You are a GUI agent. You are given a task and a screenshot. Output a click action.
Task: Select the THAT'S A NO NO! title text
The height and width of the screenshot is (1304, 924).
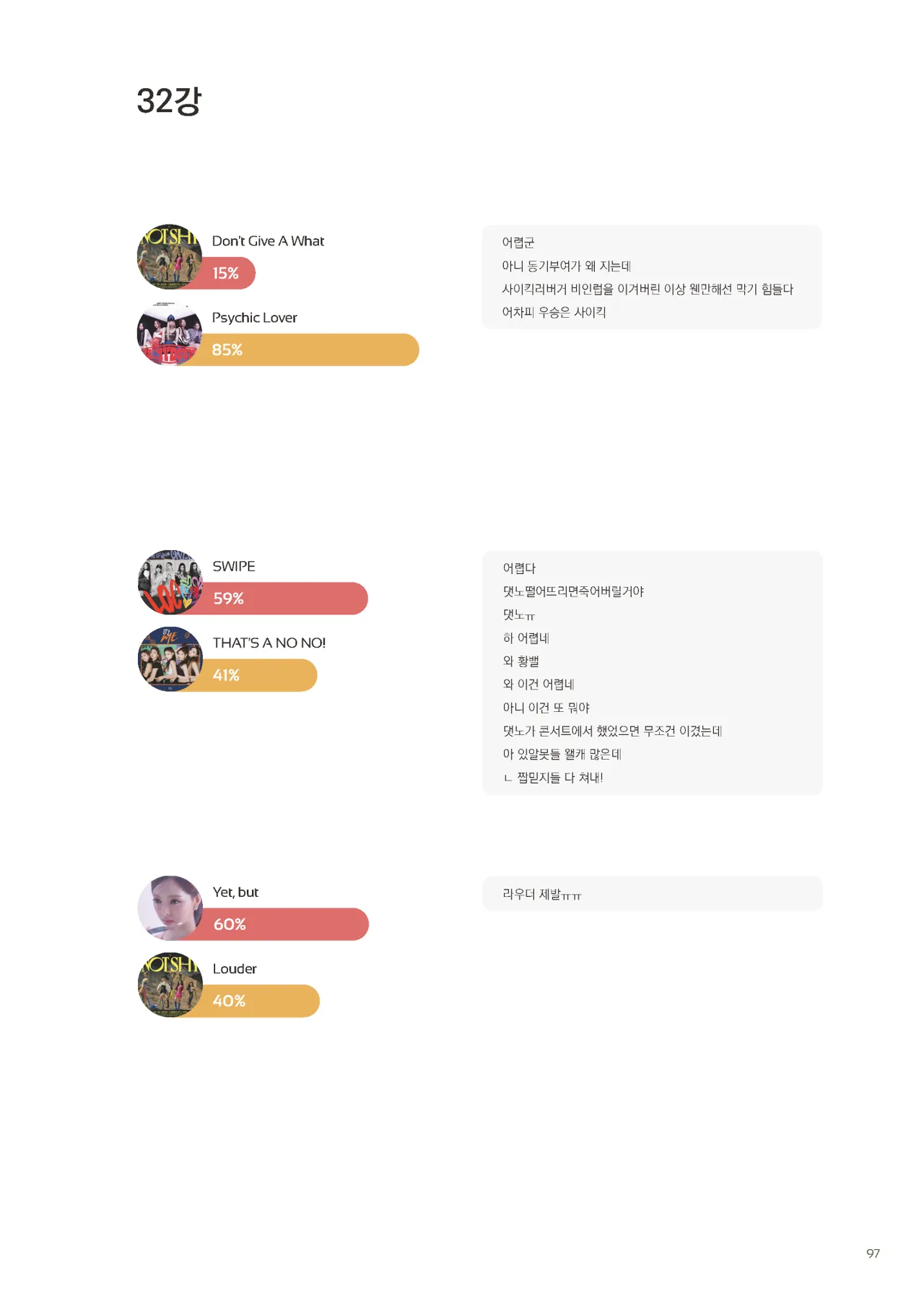pos(269,643)
